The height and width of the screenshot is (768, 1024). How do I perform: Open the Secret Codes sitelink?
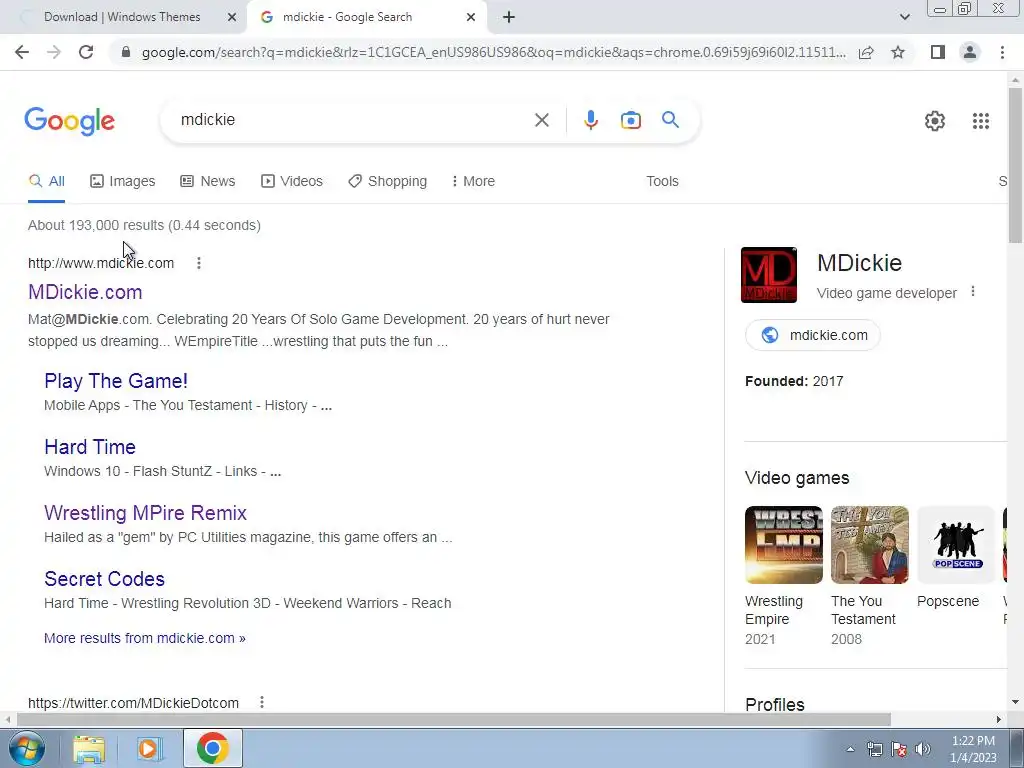pos(104,579)
